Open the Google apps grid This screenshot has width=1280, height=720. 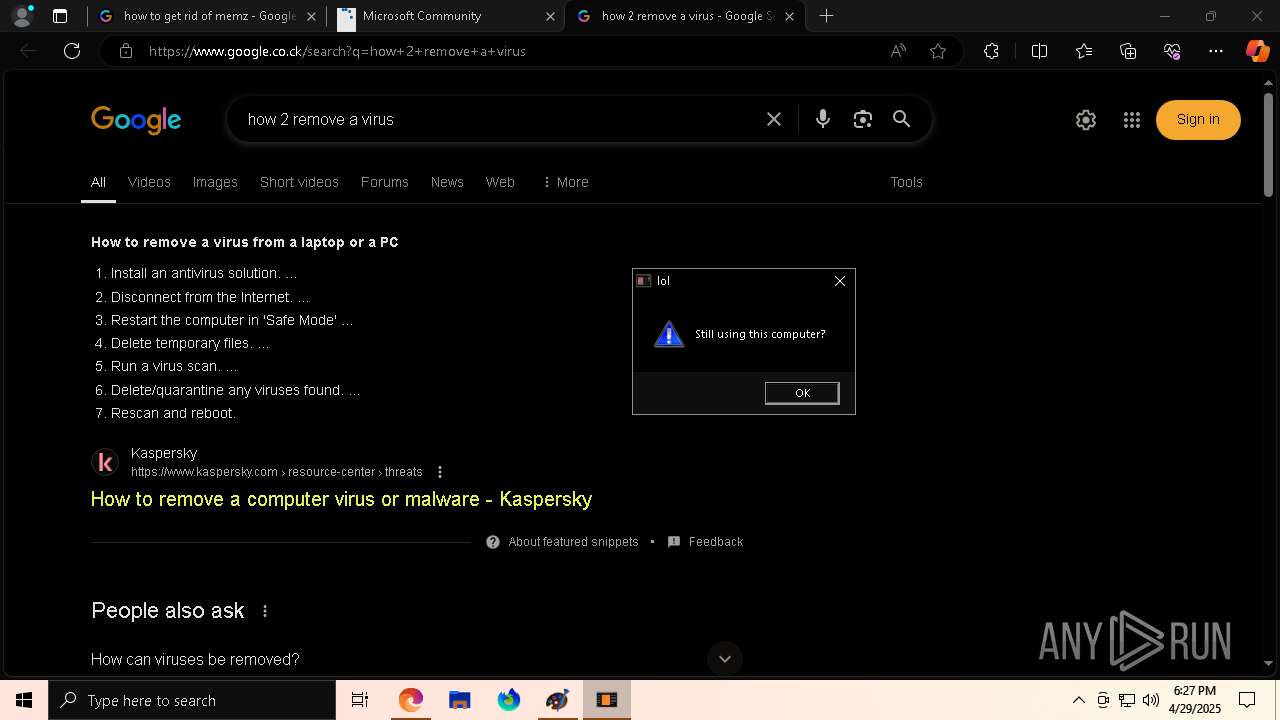pos(1132,120)
